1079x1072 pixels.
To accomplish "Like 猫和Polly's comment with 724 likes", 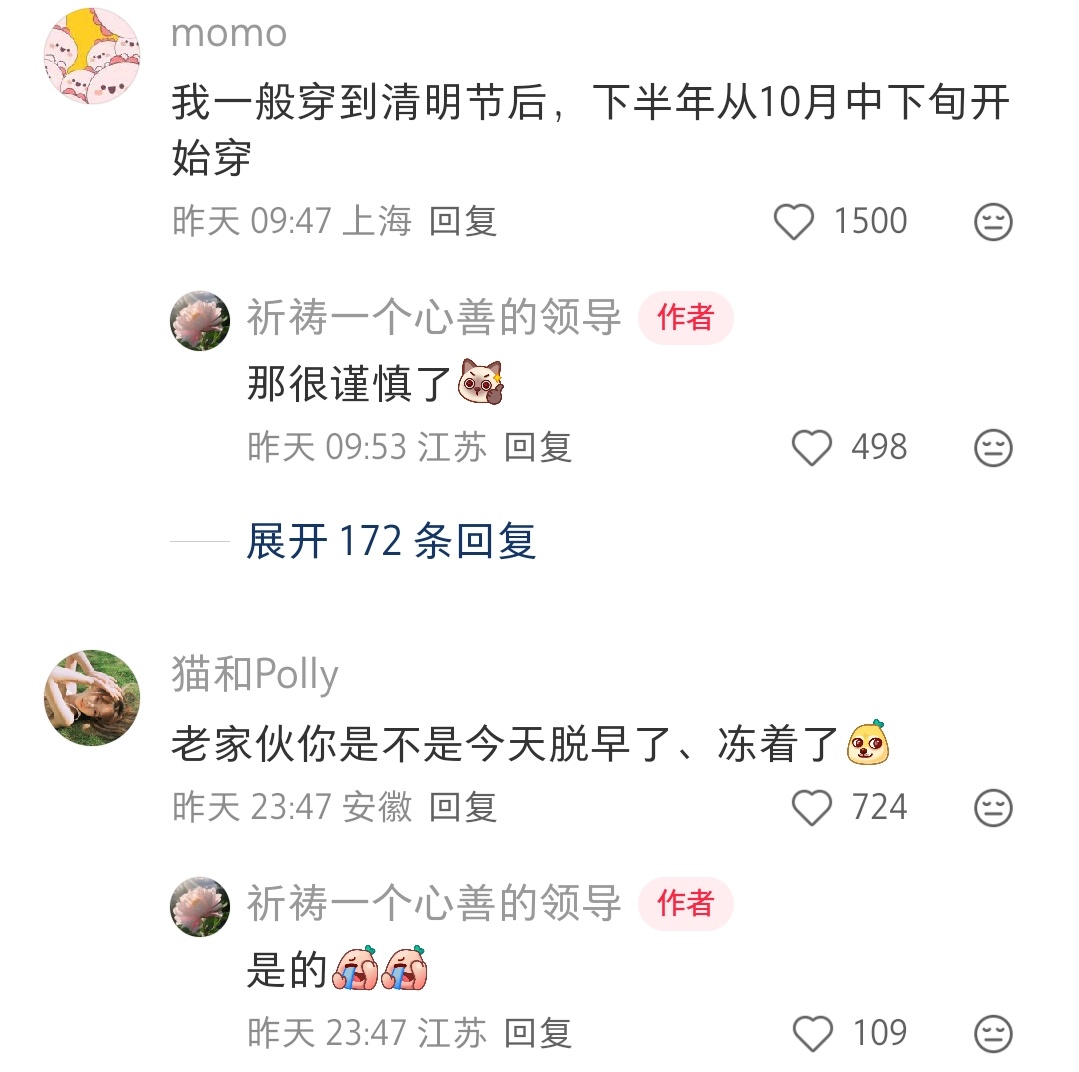I will point(812,807).
